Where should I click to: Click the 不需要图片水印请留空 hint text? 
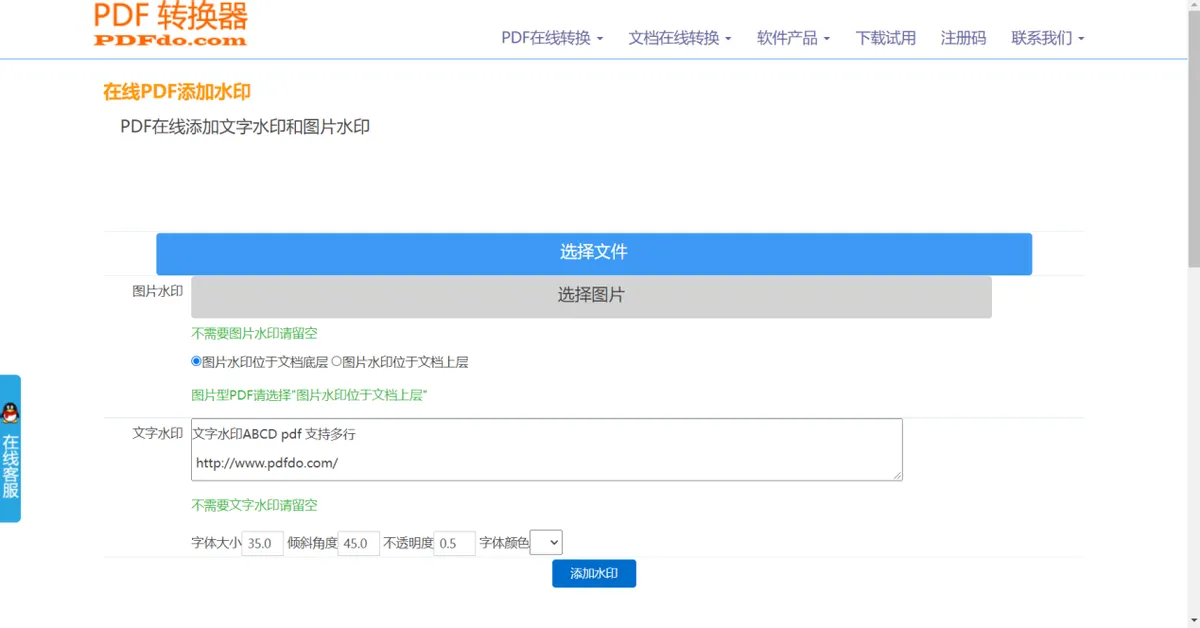click(254, 333)
